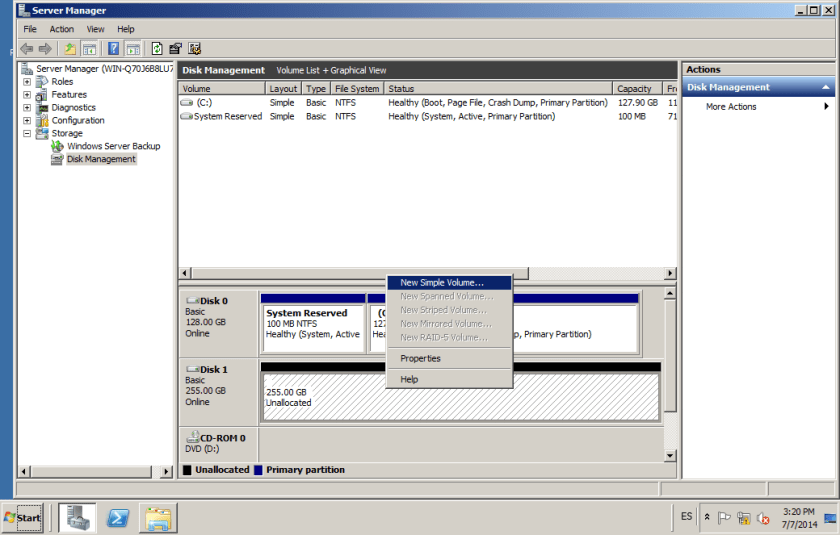Click the Refresh toolbar icon

[x=157, y=48]
